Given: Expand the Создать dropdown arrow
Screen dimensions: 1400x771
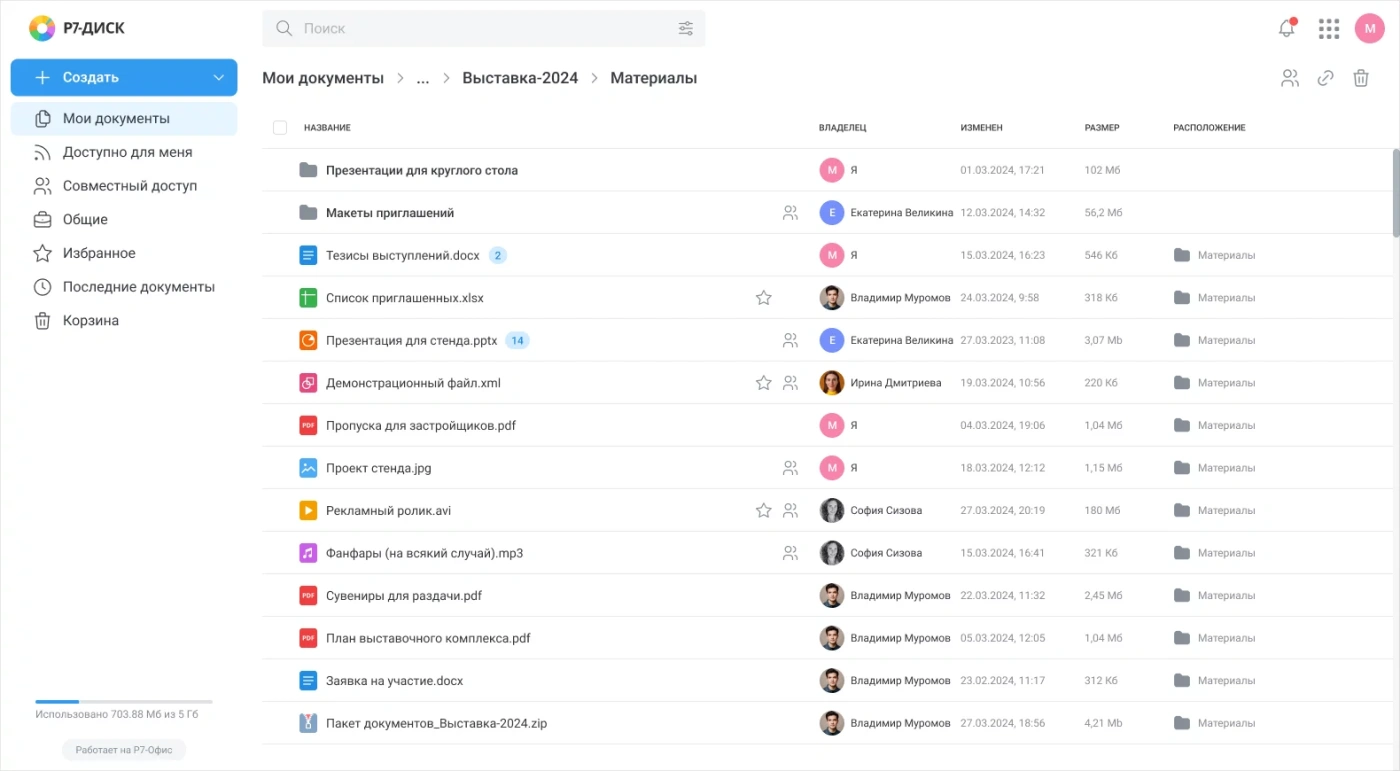Looking at the screenshot, I should click(x=219, y=78).
